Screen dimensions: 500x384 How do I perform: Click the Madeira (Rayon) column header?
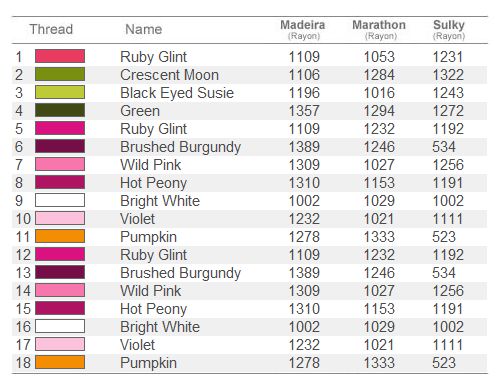pyautogui.click(x=303, y=29)
